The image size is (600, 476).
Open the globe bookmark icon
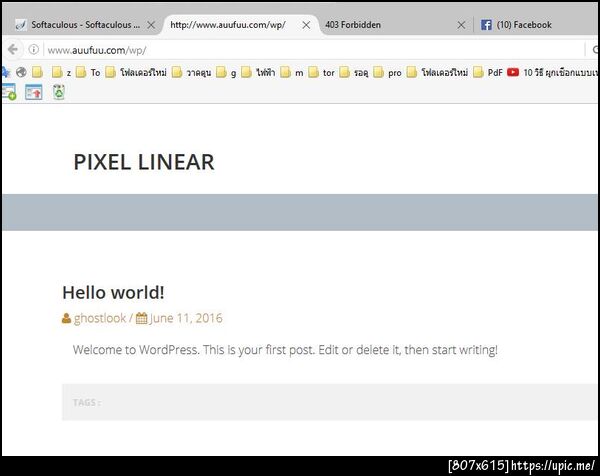[21, 72]
